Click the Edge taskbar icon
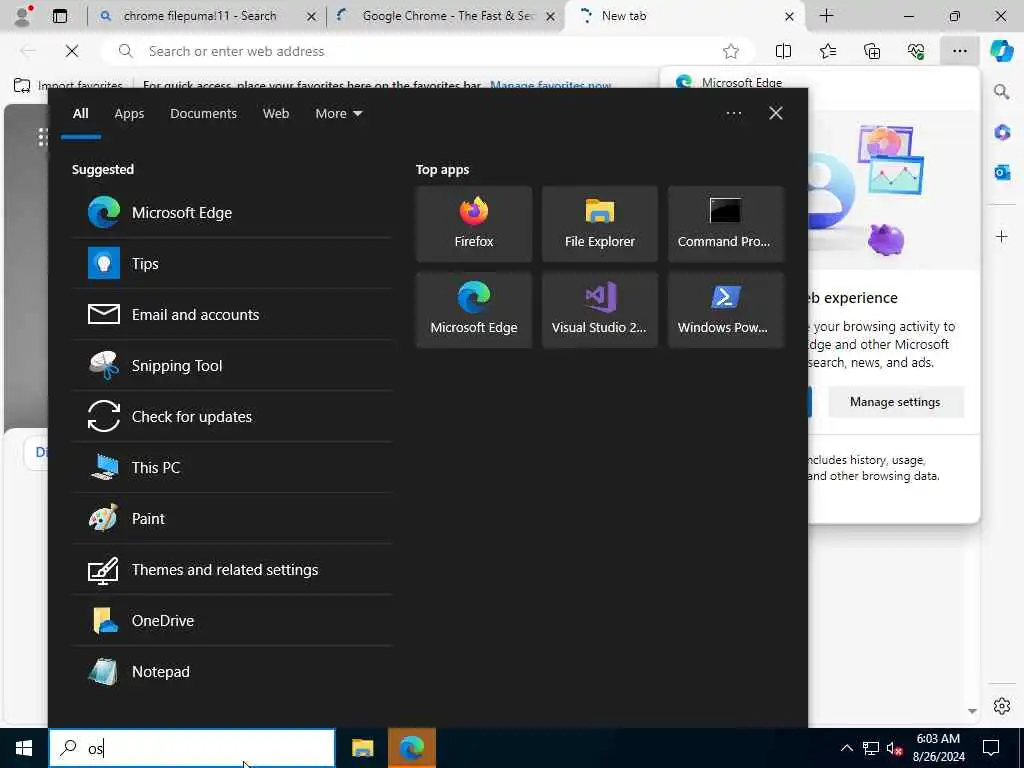Viewport: 1024px width, 768px height. pyautogui.click(x=411, y=748)
